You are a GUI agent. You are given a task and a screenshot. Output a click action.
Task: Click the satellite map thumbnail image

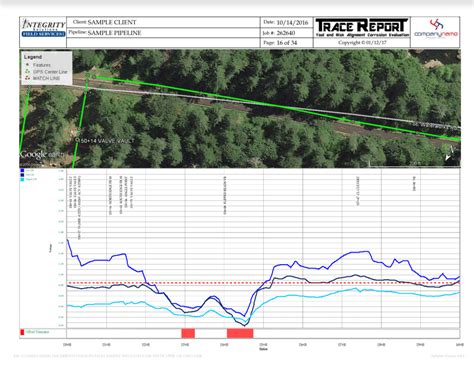tap(240, 108)
